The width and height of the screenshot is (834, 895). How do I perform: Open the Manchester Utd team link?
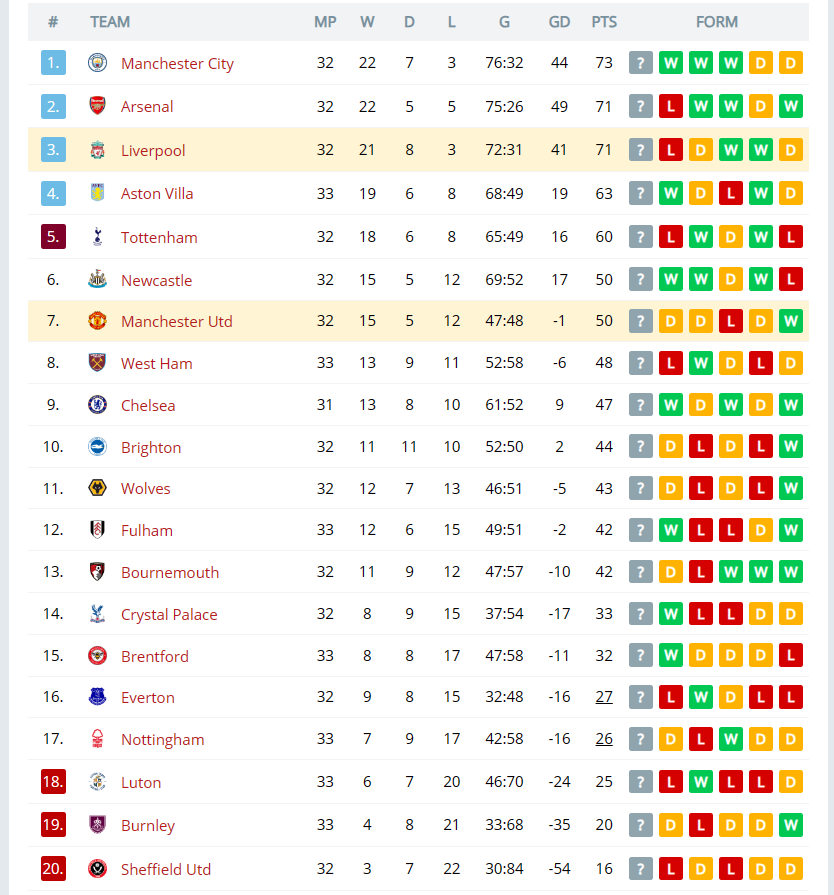pos(176,321)
